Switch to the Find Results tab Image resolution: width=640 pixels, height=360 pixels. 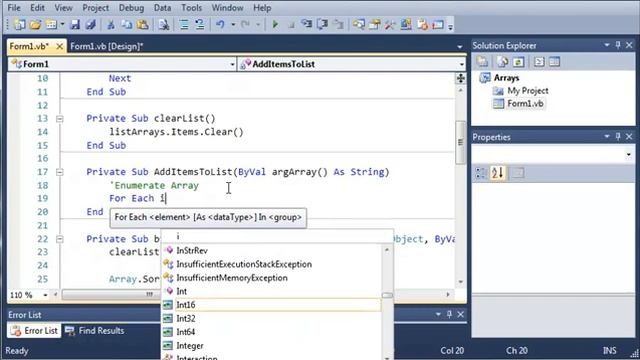tap(95, 331)
